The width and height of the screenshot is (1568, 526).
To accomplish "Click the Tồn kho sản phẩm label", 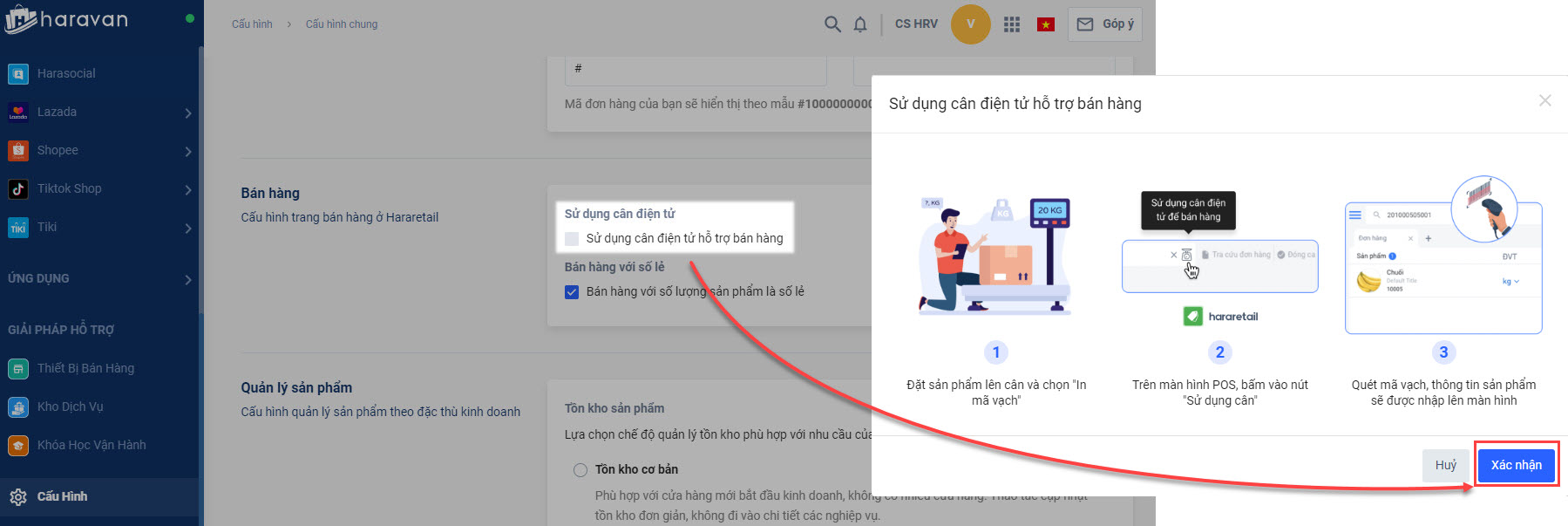I will [614, 408].
